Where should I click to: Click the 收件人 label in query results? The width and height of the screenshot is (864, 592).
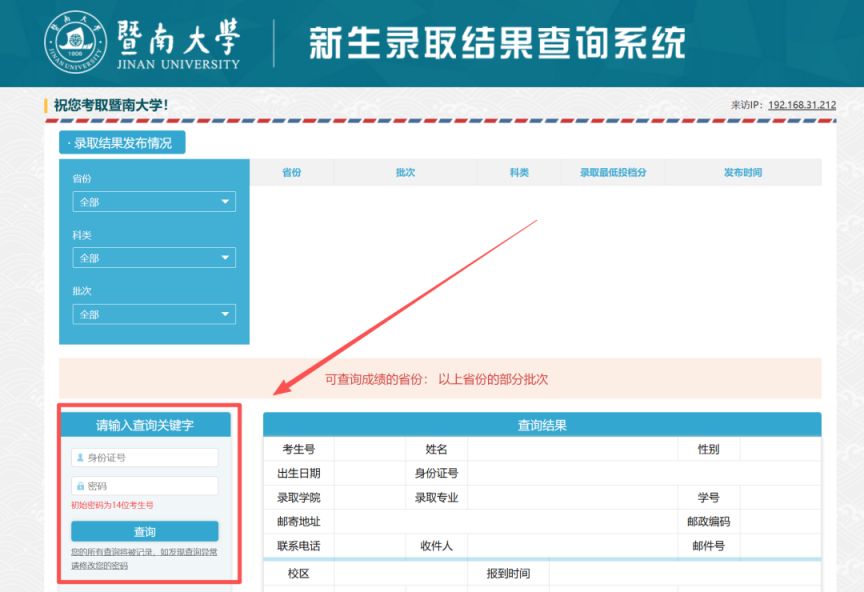click(436, 546)
